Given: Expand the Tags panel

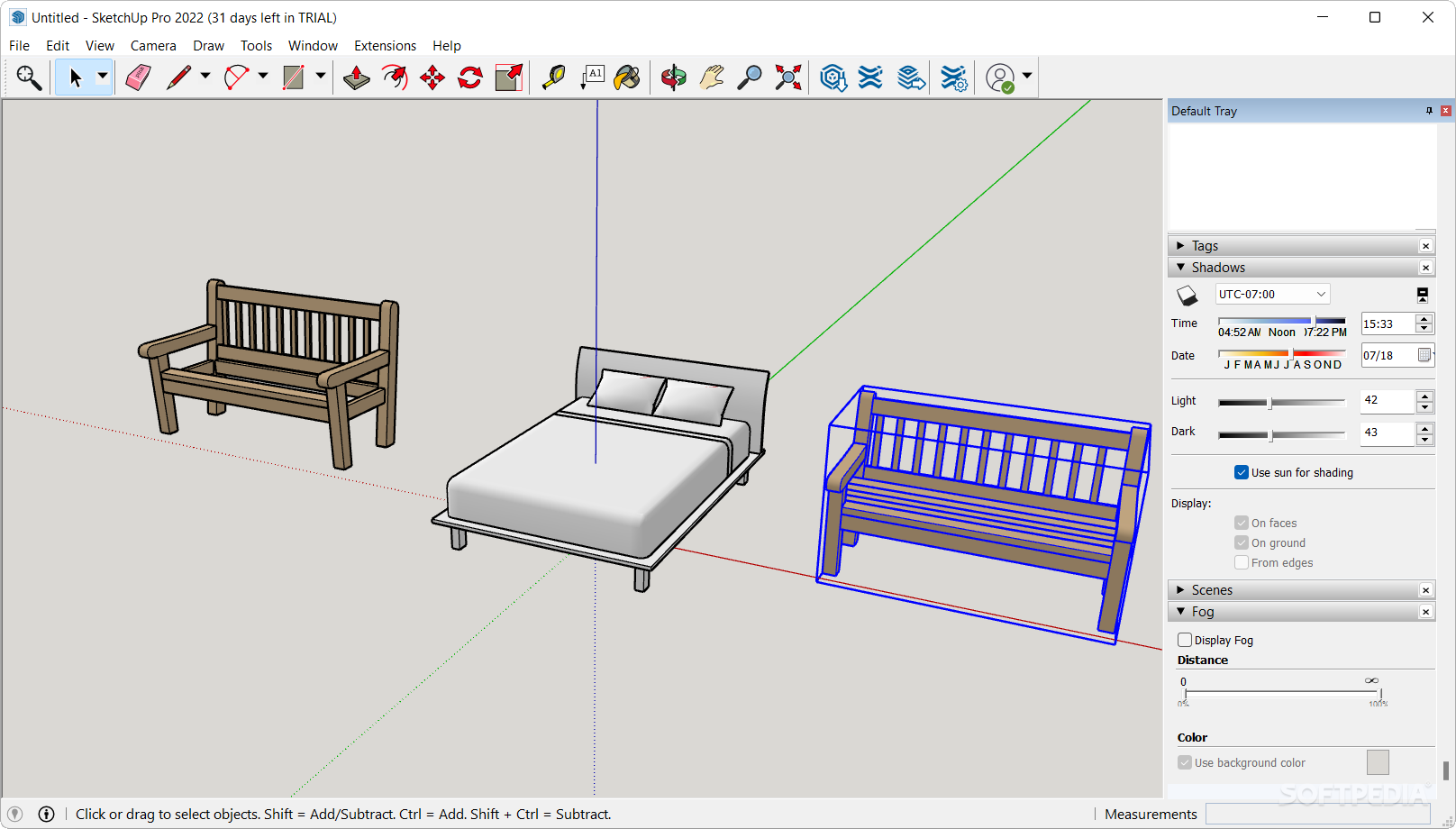Looking at the screenshot, I should [1180, 246].
